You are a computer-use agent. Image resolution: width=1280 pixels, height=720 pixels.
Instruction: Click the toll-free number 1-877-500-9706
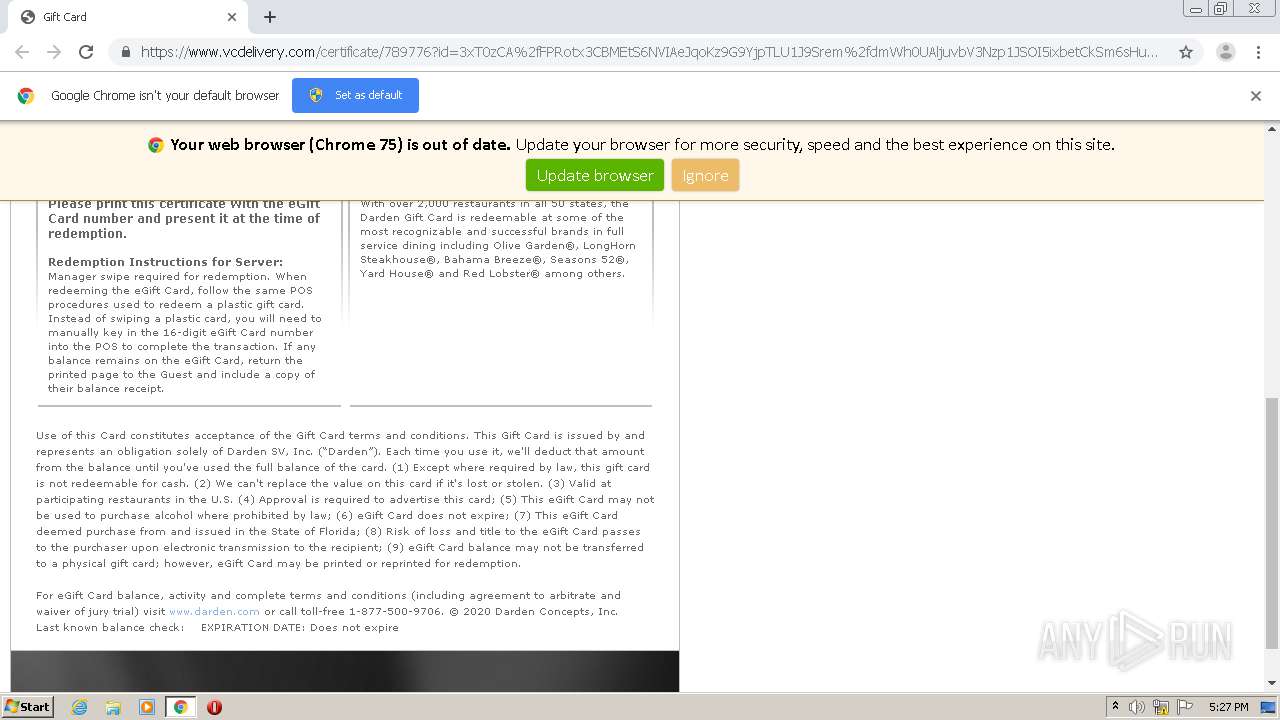[395, 611]
